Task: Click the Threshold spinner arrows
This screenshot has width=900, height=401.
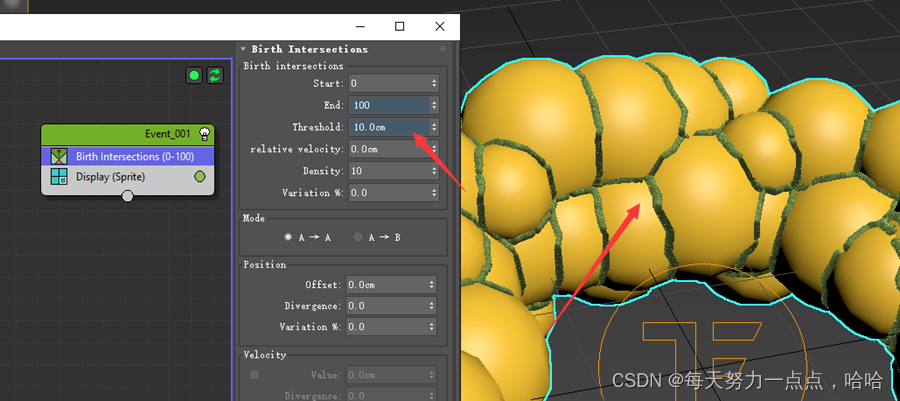Action: pos(435,127)
